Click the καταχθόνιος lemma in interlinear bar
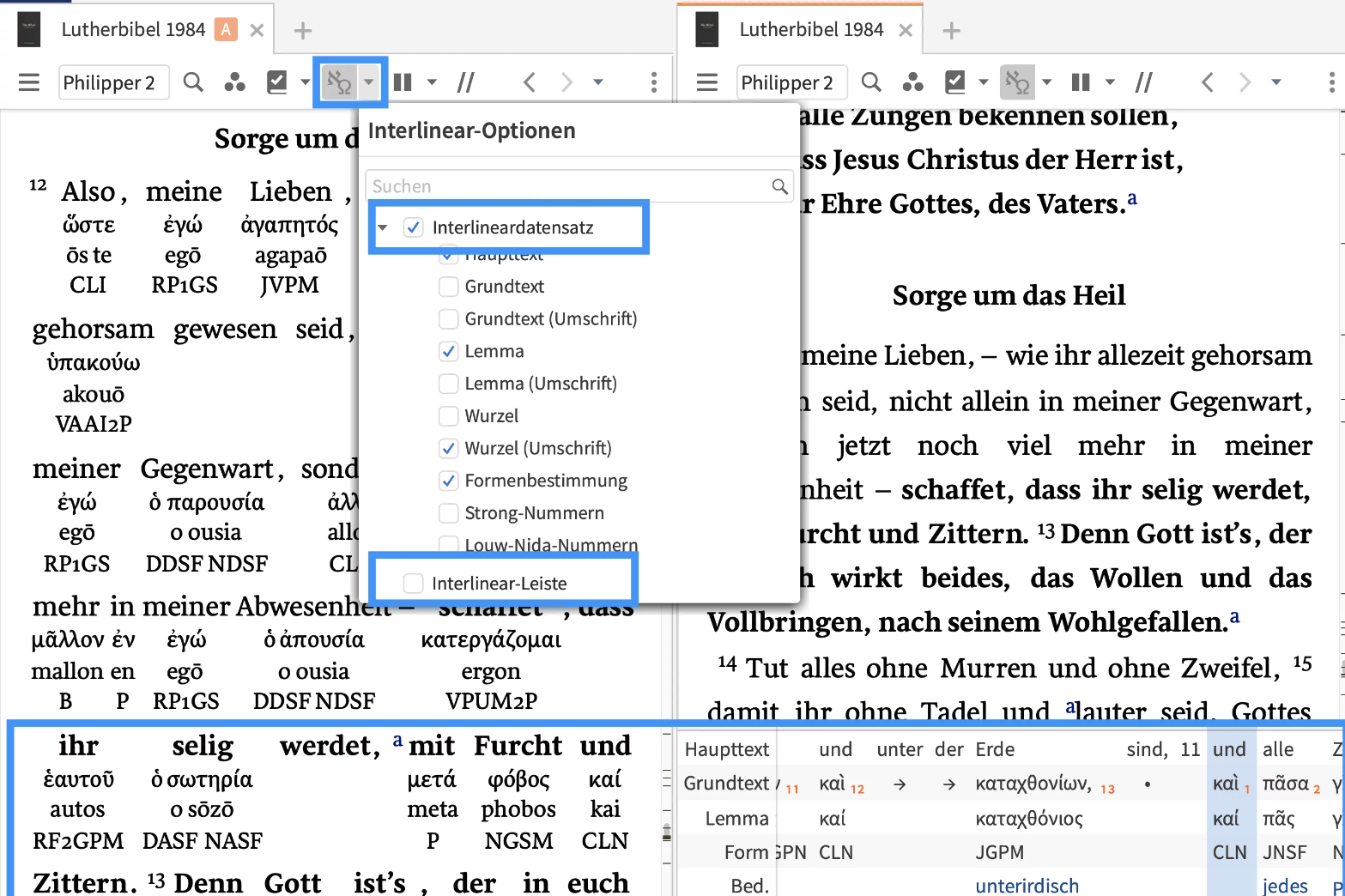 1029,819
